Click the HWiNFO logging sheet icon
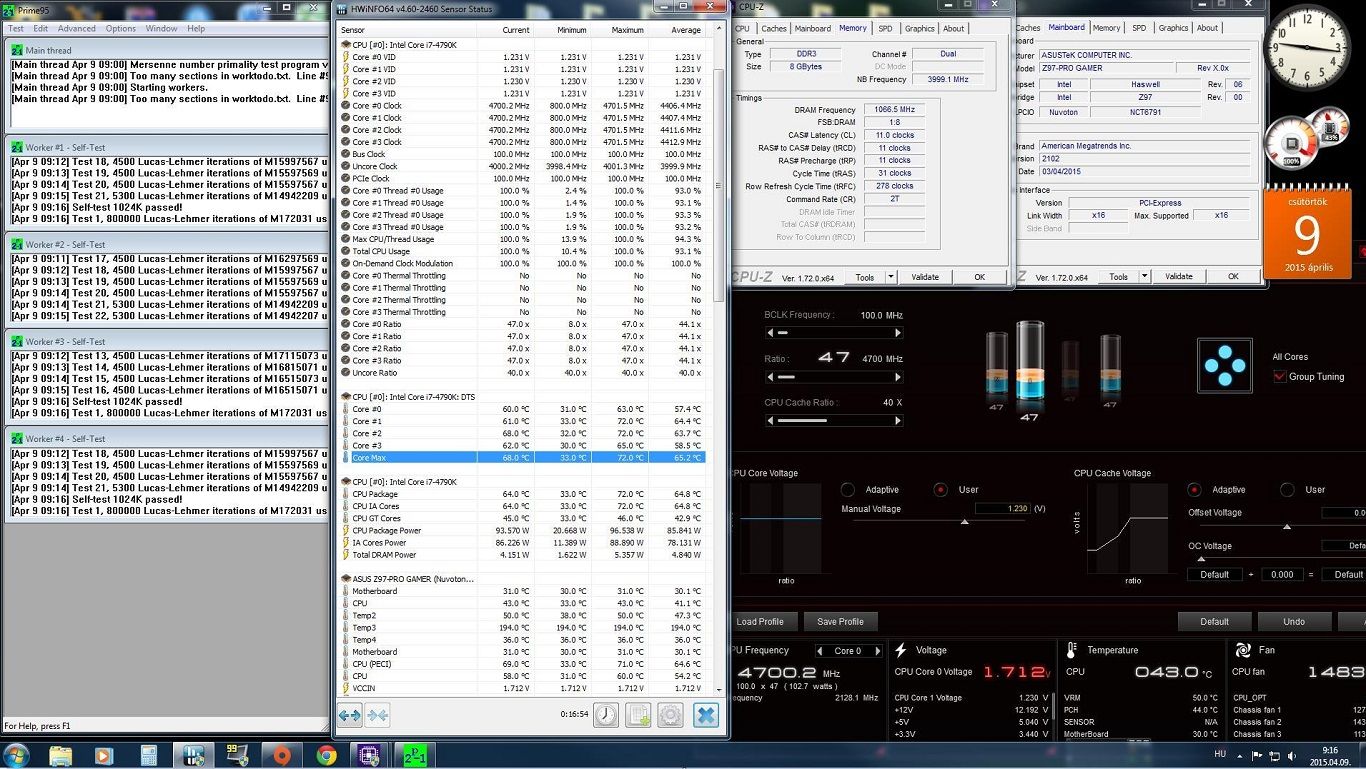This screenshot has width=1366, height=769. 638,714
